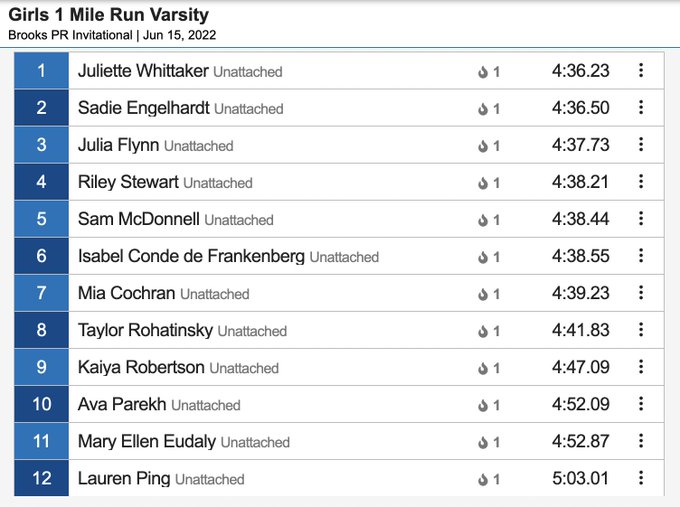Click the Unattached label next to Mia Cochran
This screenshot has width=680, height=507.
coord(215,294)
